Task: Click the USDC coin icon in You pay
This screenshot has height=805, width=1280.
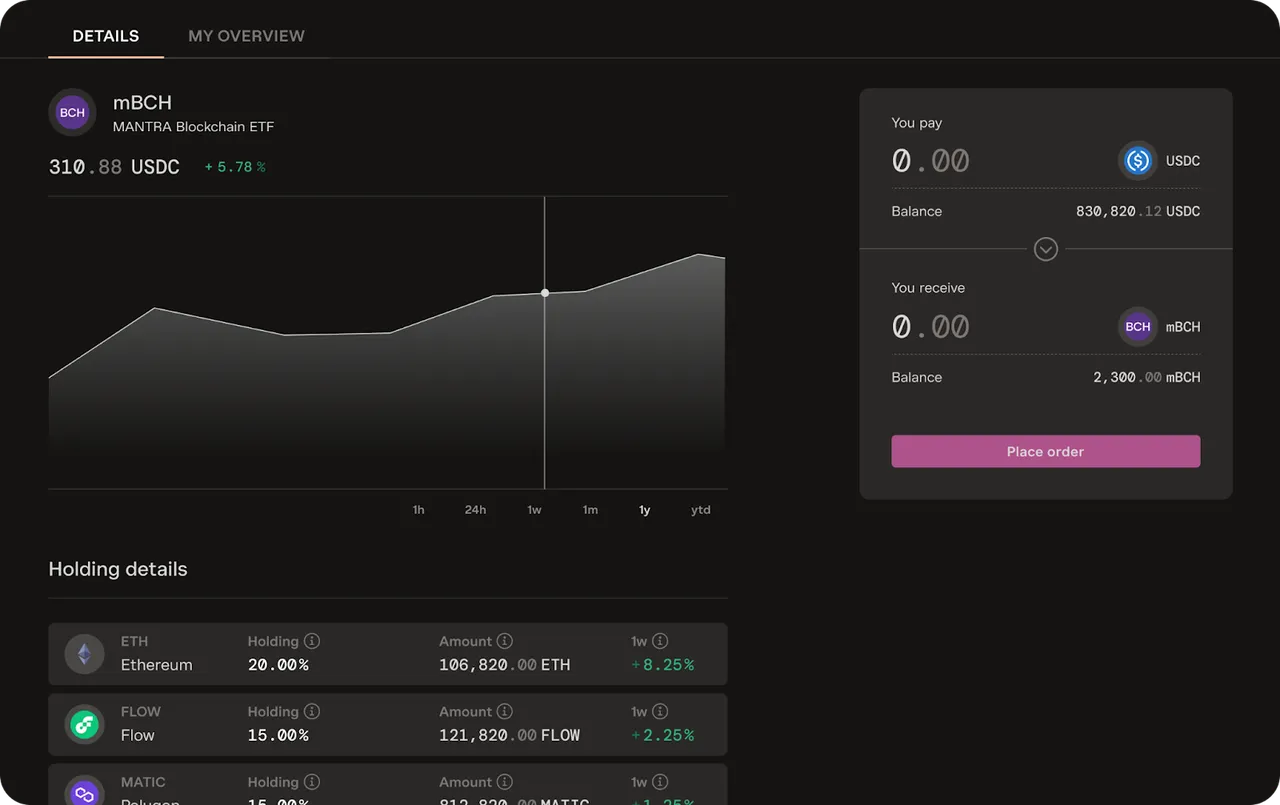Action: click(x=1138, y=161)
